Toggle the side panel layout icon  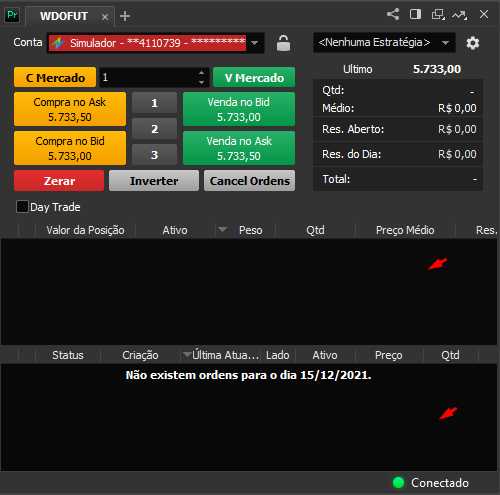[415, 14]
